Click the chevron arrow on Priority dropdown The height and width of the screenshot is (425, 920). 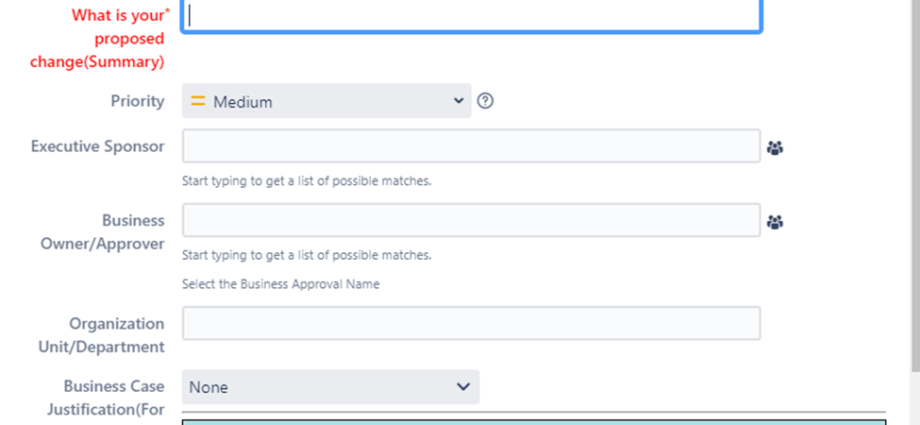tap(459, 101)
